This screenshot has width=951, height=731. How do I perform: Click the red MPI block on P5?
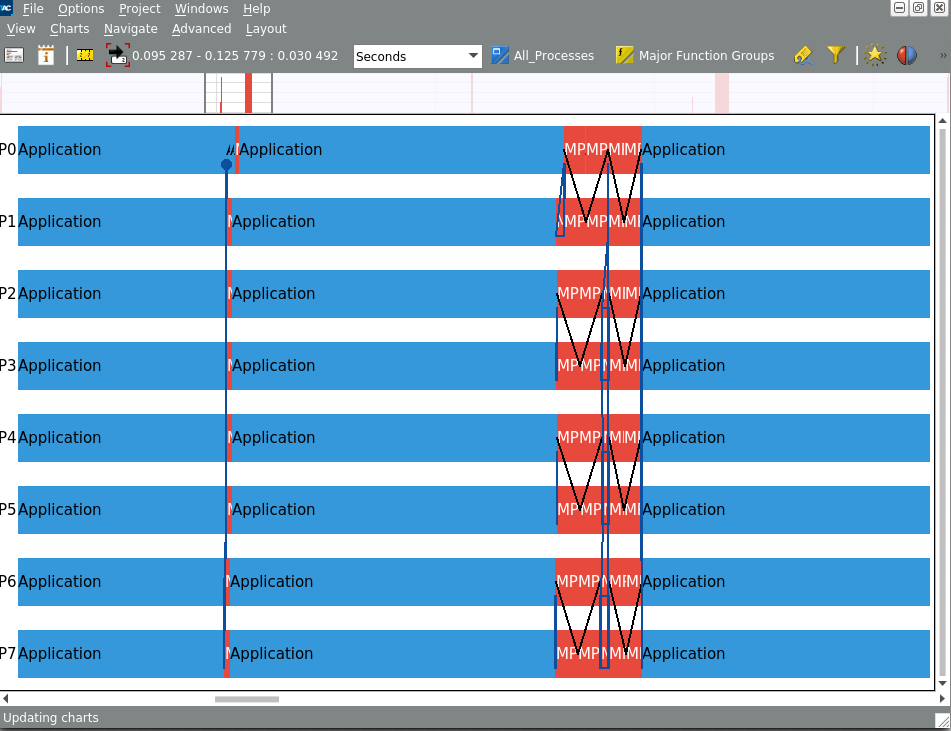point(599,510)
